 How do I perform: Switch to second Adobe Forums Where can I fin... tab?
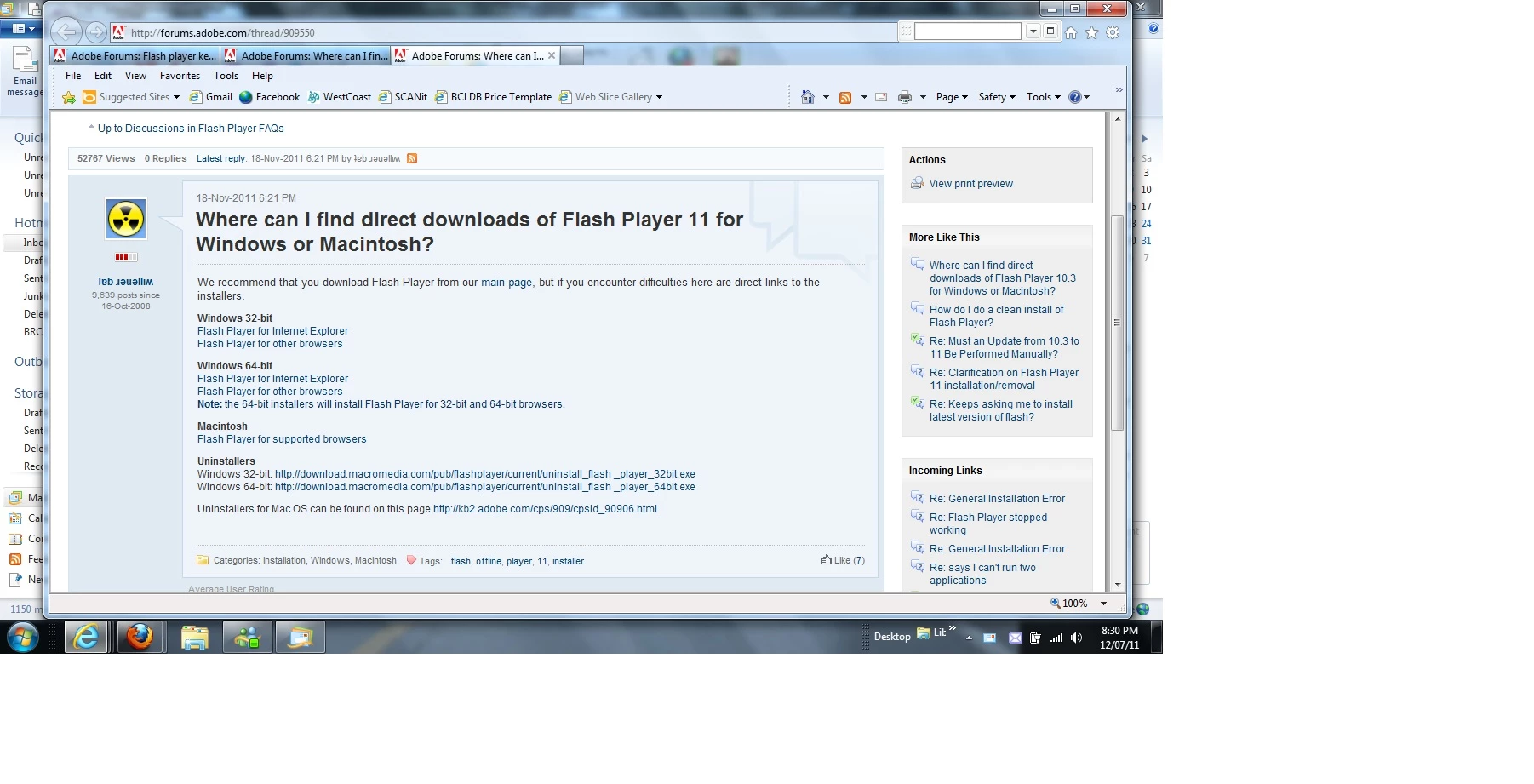click(x=306, y=55)
